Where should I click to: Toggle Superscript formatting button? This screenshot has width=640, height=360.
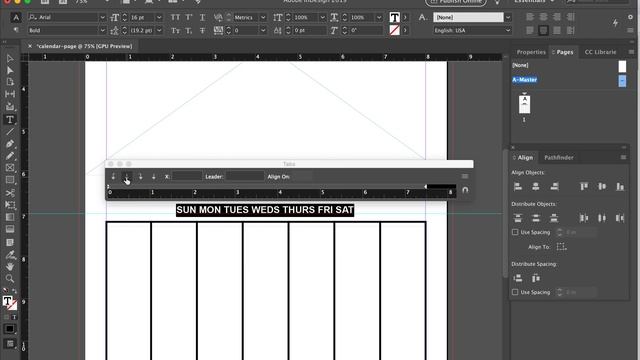pos(189,18)
